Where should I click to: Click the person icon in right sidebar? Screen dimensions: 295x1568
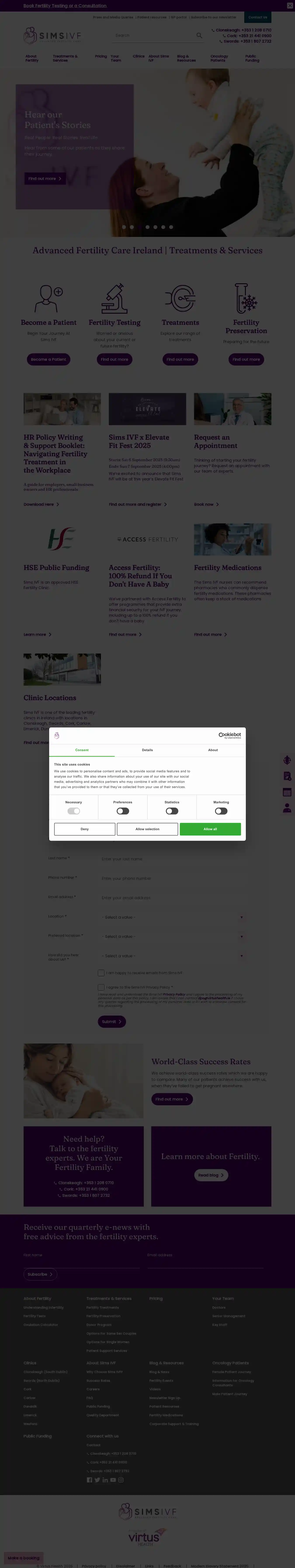(x=287, y=808)
